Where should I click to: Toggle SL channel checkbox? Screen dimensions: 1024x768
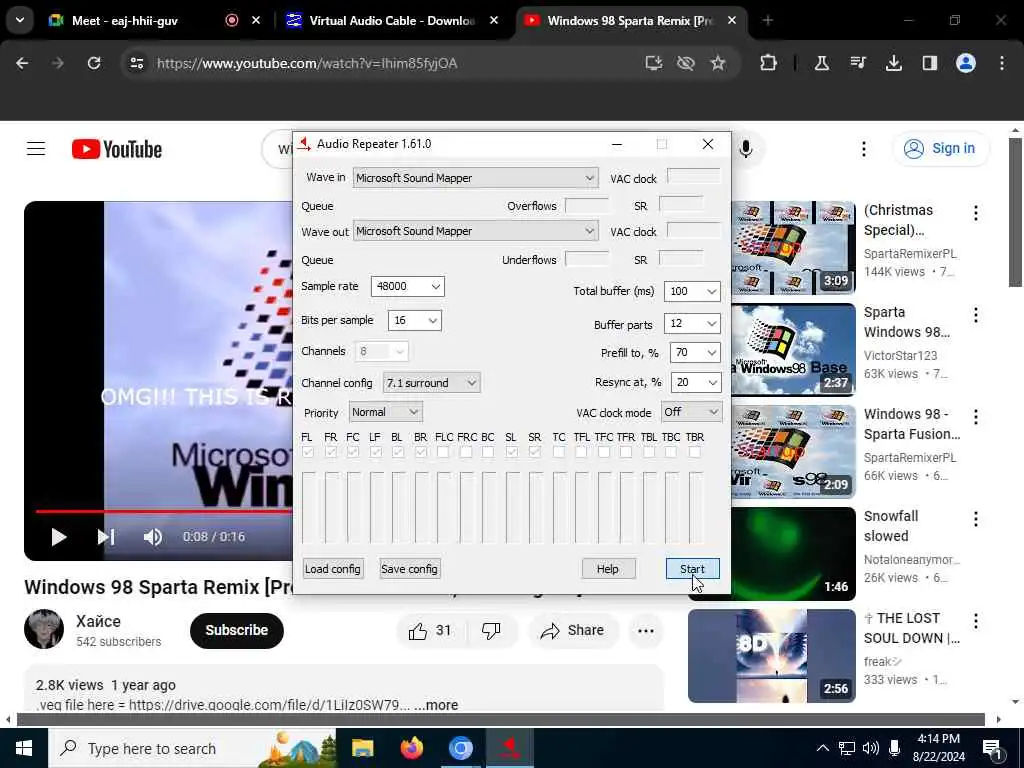point(511,452)
